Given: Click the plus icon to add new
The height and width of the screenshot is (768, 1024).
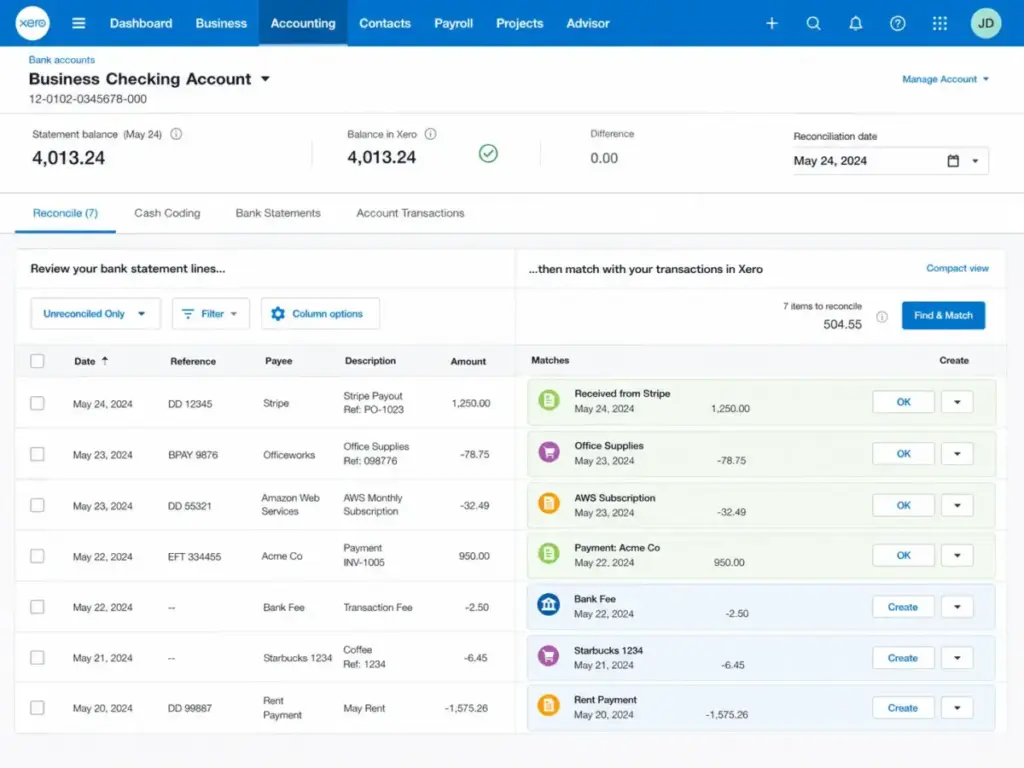Looking at the screenshot, I should coord(771,24).
